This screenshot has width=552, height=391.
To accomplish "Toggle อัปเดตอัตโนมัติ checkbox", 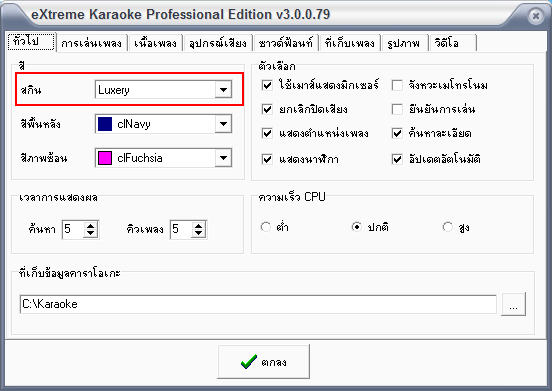I will tap(397, 159).
